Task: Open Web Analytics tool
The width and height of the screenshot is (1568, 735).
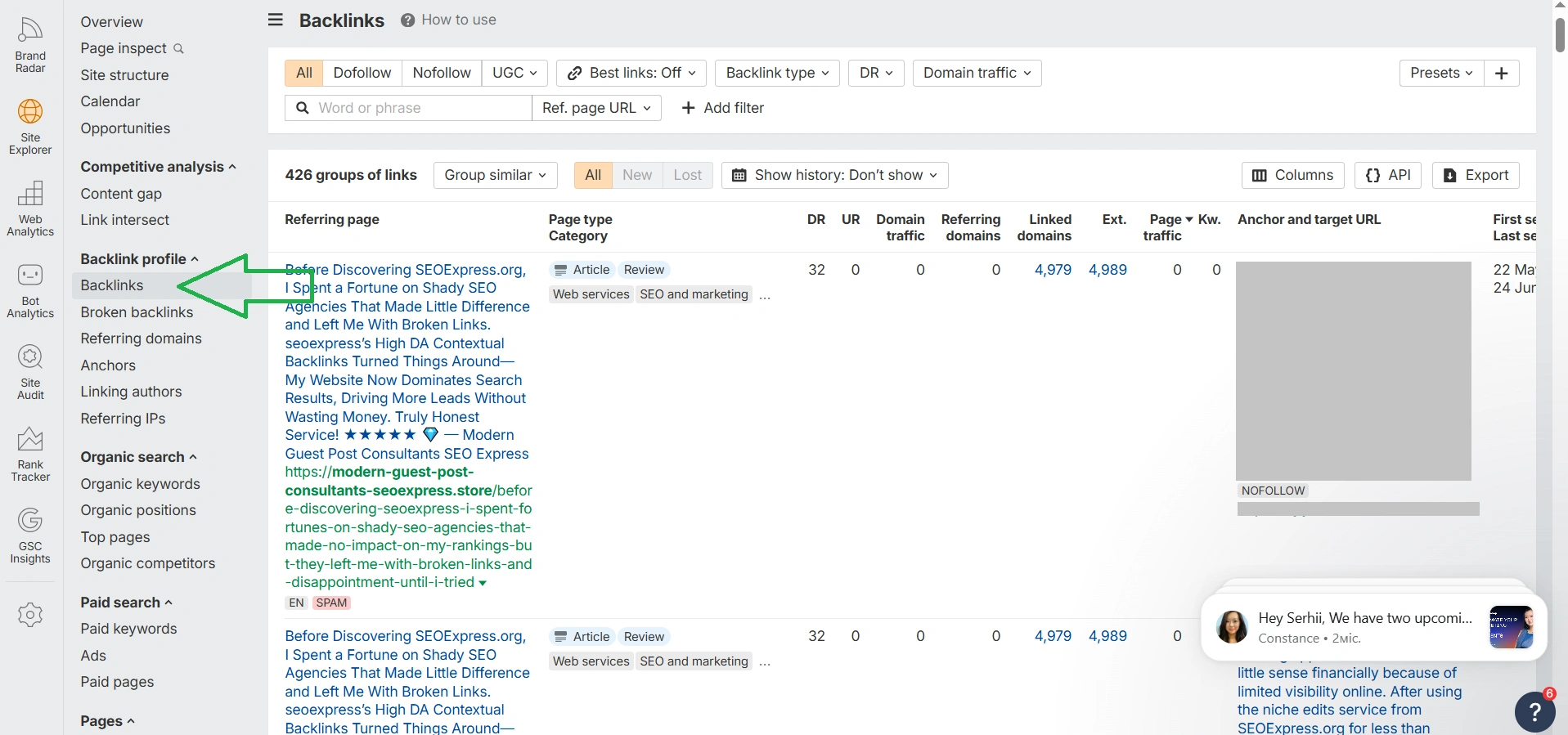Action: point(30,208)
